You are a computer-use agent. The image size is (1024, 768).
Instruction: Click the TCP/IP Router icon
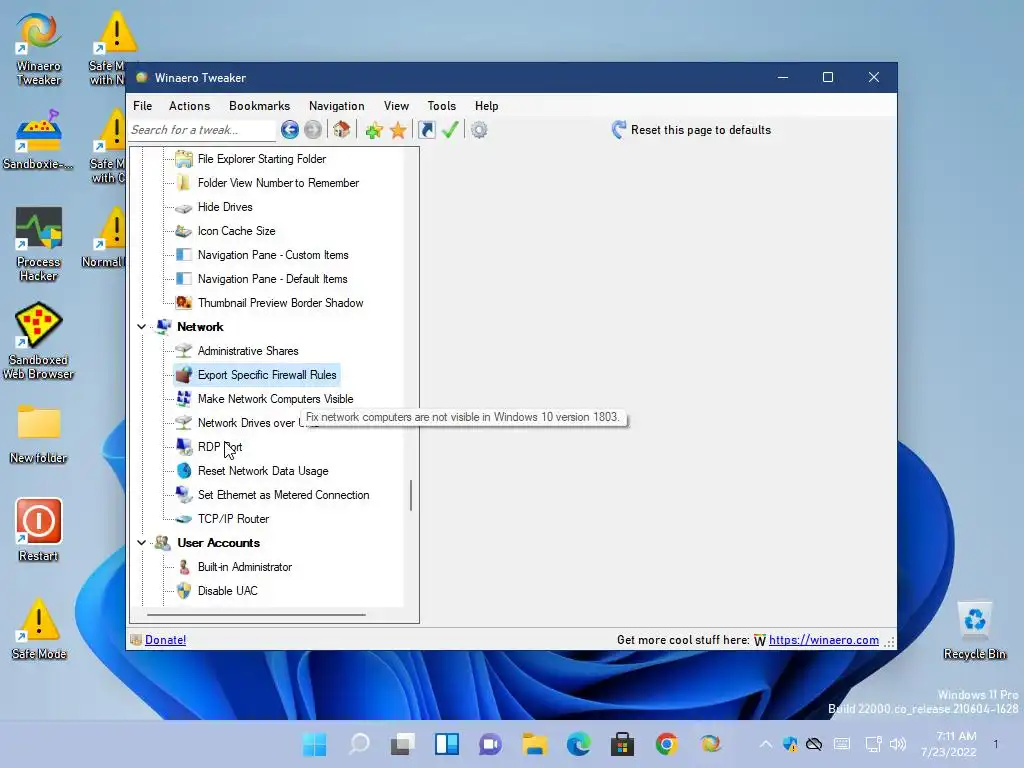coord(184,519)
